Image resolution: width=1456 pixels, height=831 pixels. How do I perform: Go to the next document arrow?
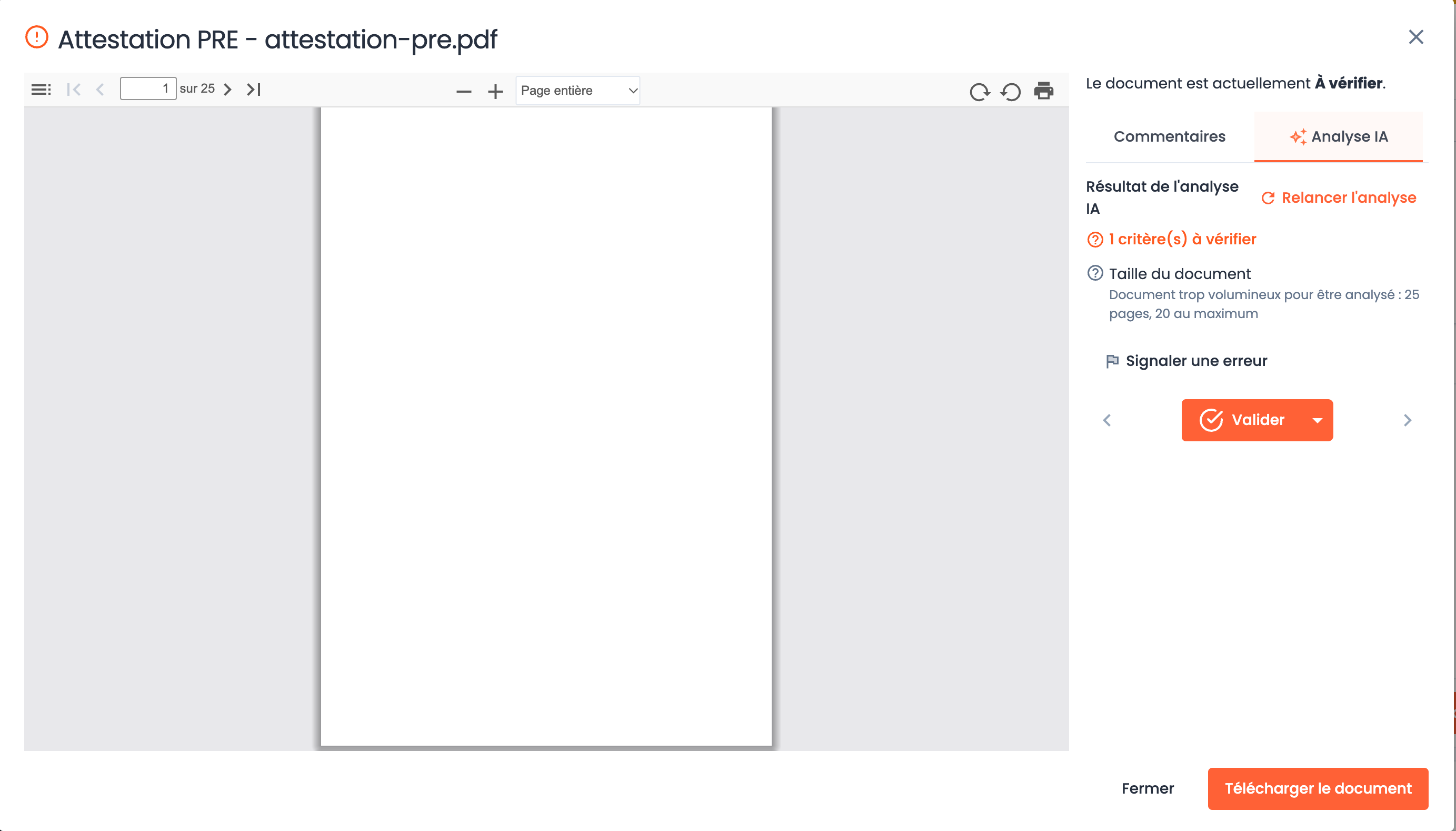(1407, 420)
